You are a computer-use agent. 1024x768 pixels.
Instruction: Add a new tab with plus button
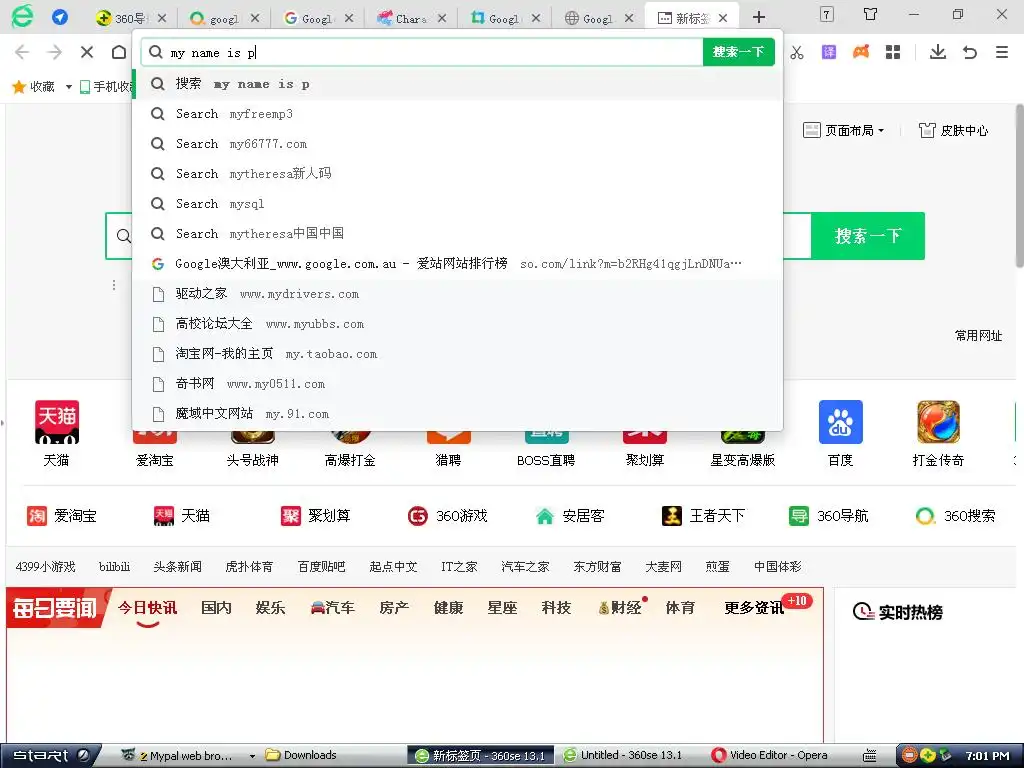pyautogui.click(x=759, y=17)
